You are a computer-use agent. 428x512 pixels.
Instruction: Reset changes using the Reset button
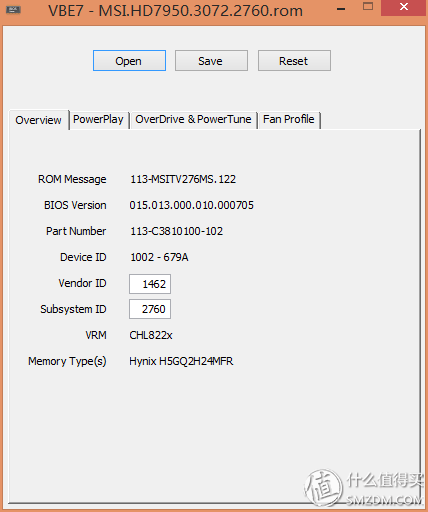click(x=294, y=61)
